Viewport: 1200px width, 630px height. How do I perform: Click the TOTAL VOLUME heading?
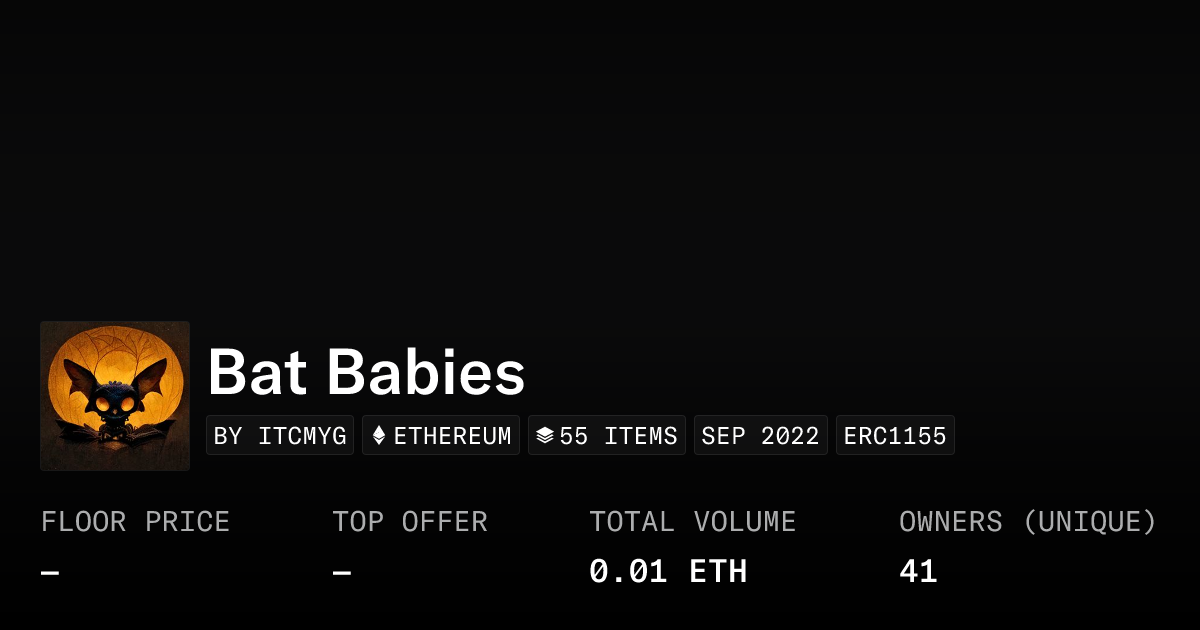pyautogui.click(x=692, y=522)
